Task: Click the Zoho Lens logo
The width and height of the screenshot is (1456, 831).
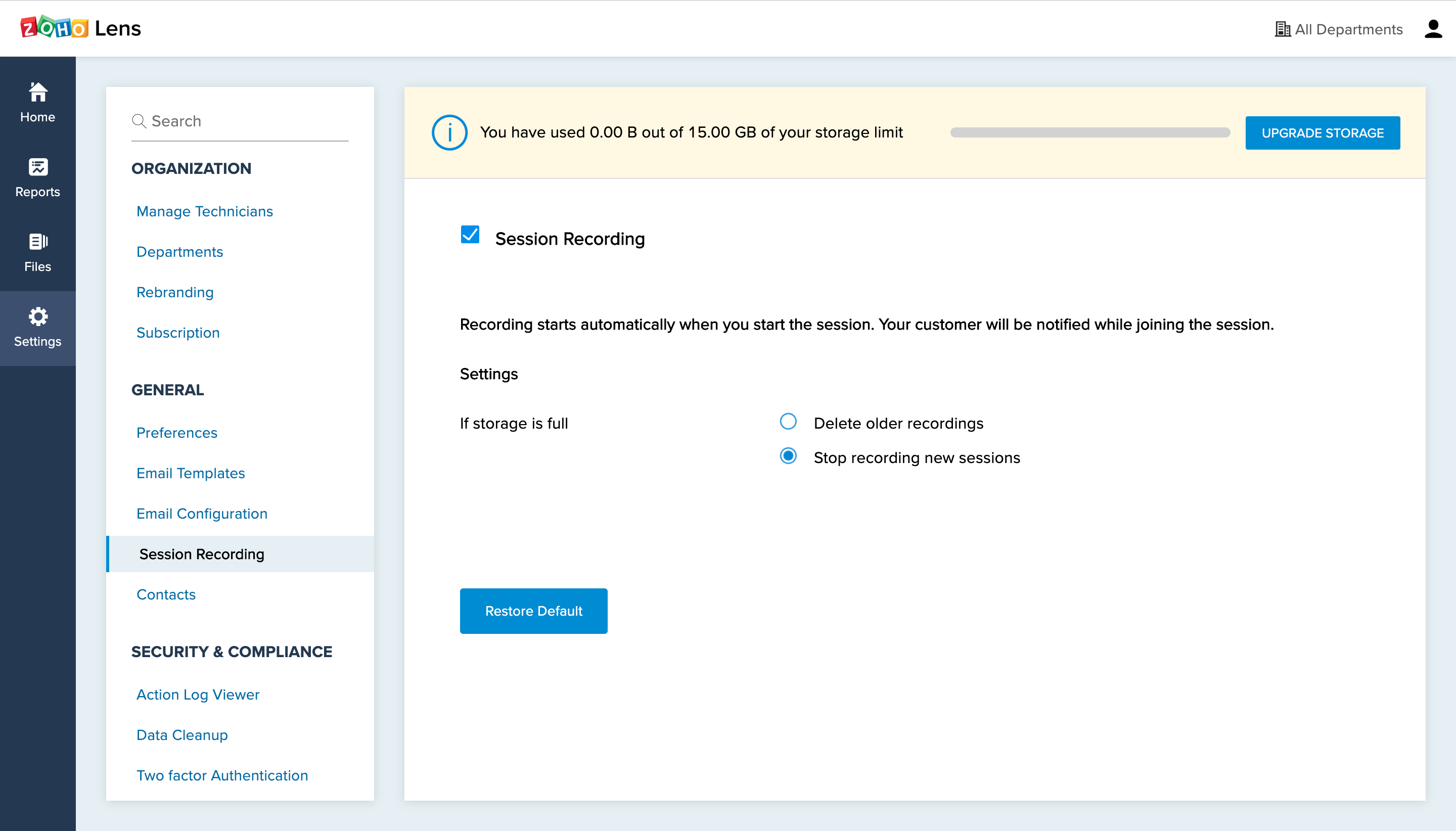Action: pyautogui.click(x=80, y=28)
